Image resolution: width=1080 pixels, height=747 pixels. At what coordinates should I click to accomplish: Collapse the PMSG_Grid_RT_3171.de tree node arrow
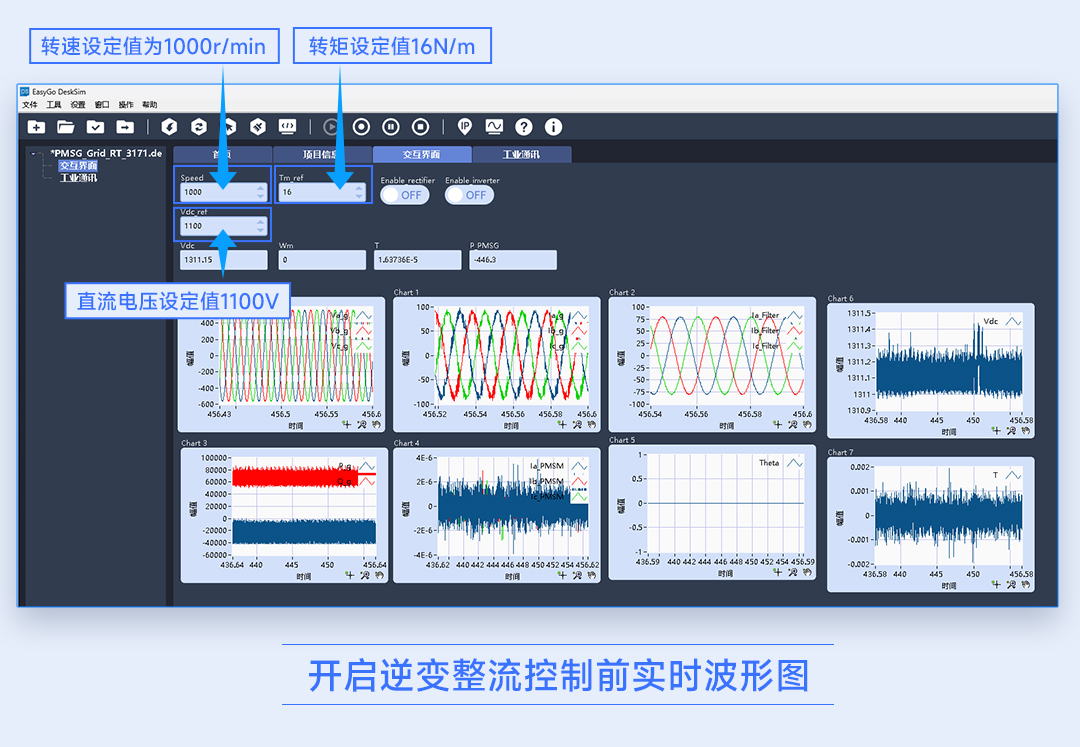pyautogui.click(x=33, y=154)
